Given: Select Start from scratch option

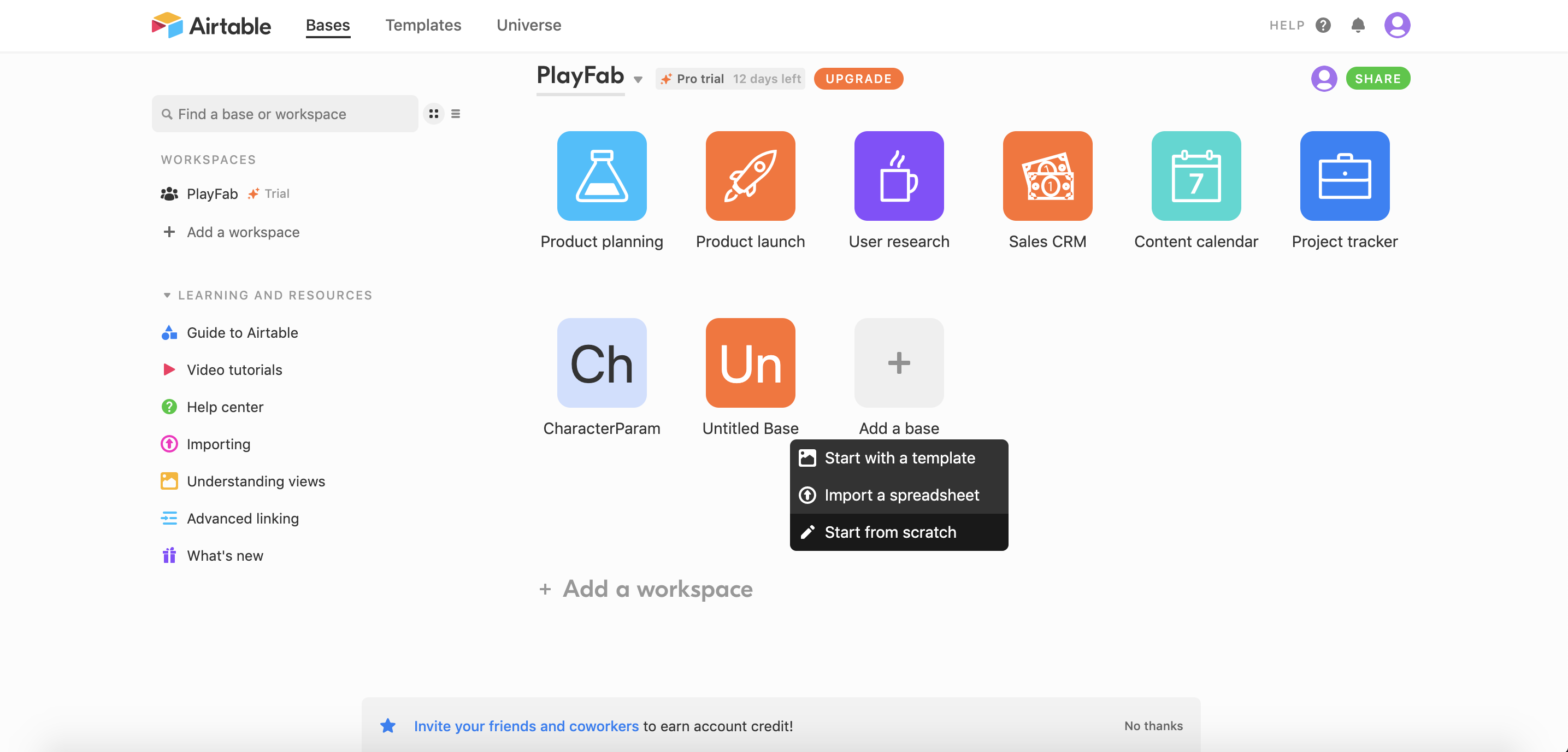Looking at the screenshot, I should [890, 532].
